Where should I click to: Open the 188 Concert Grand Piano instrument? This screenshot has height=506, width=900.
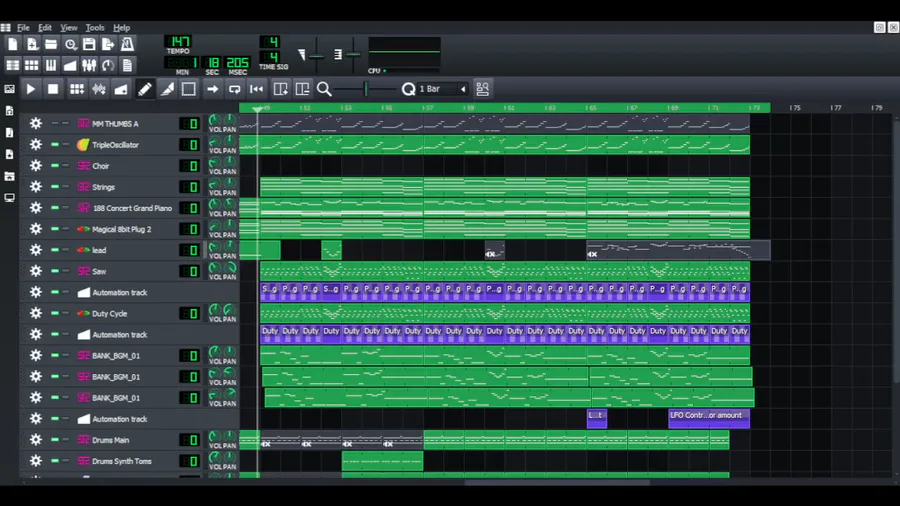[x=126, y=208]
